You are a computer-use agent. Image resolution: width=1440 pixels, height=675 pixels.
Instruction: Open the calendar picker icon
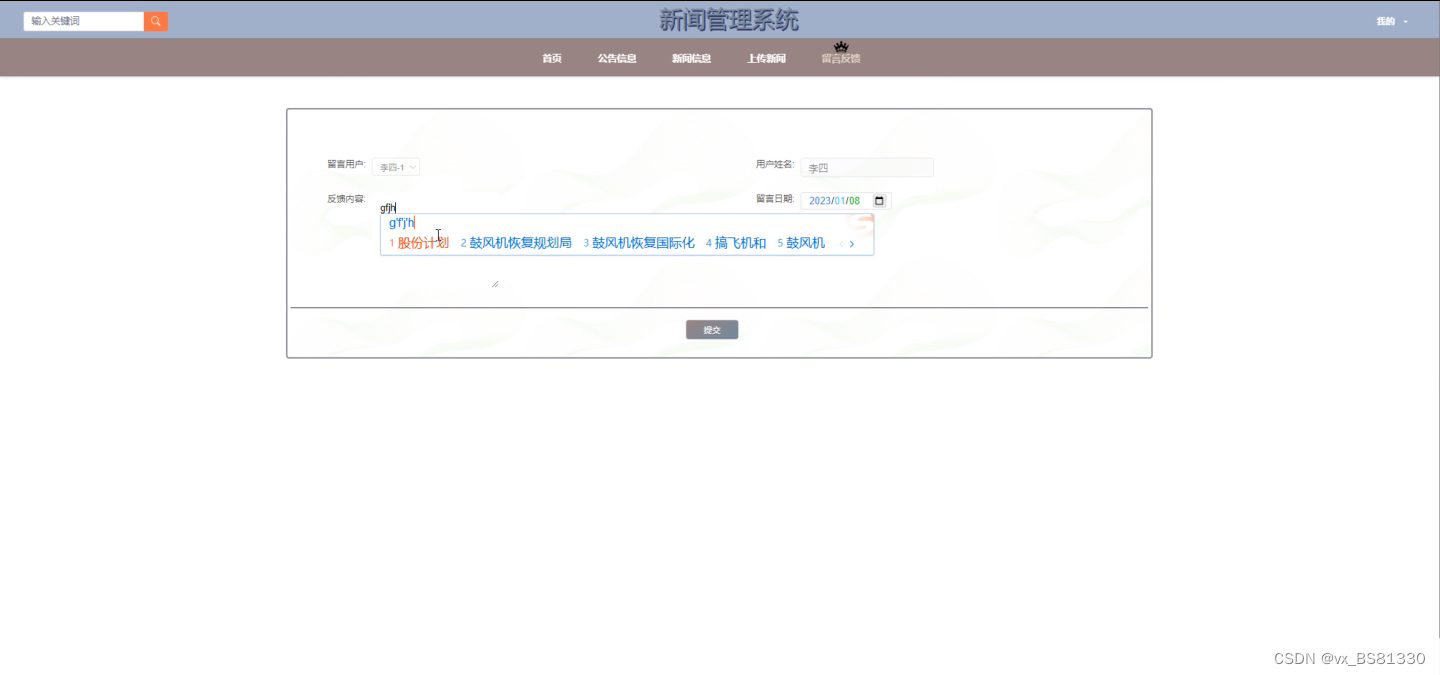[879, 201]
